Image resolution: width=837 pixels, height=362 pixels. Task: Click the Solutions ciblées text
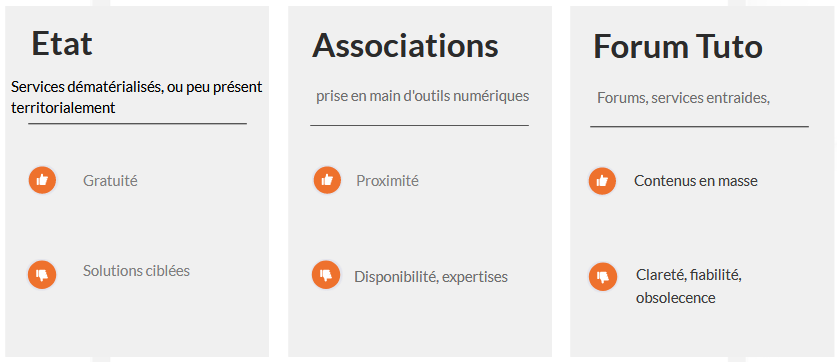point(136,271)
